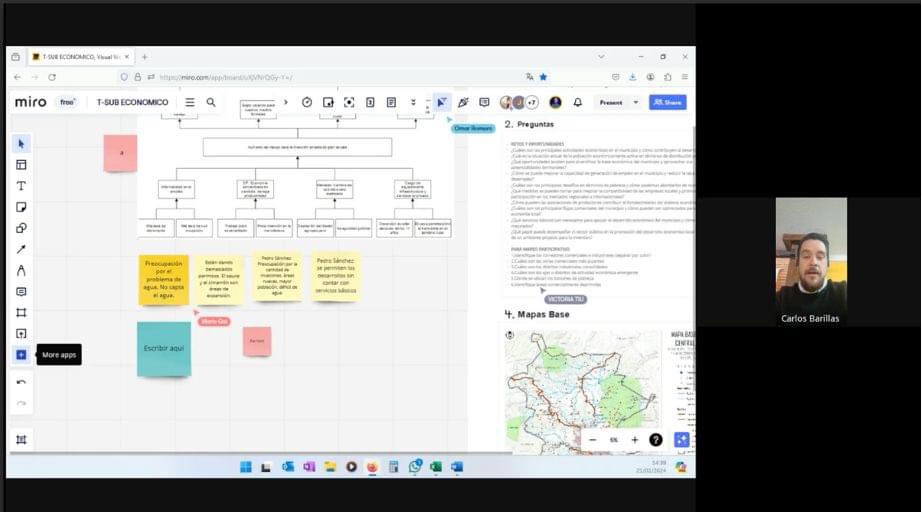Screen dimensions: 922x512
Task: Click the '2. Preguntas' heading
Action: click(x=529, y=124)
